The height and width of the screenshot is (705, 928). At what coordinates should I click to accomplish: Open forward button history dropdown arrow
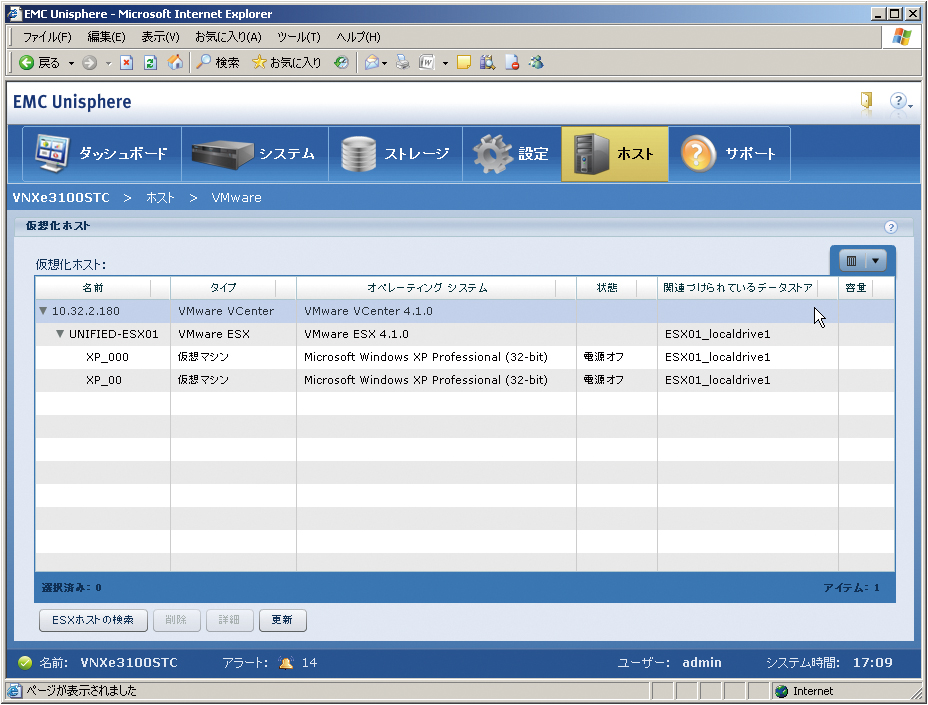(x=108, y=63)
